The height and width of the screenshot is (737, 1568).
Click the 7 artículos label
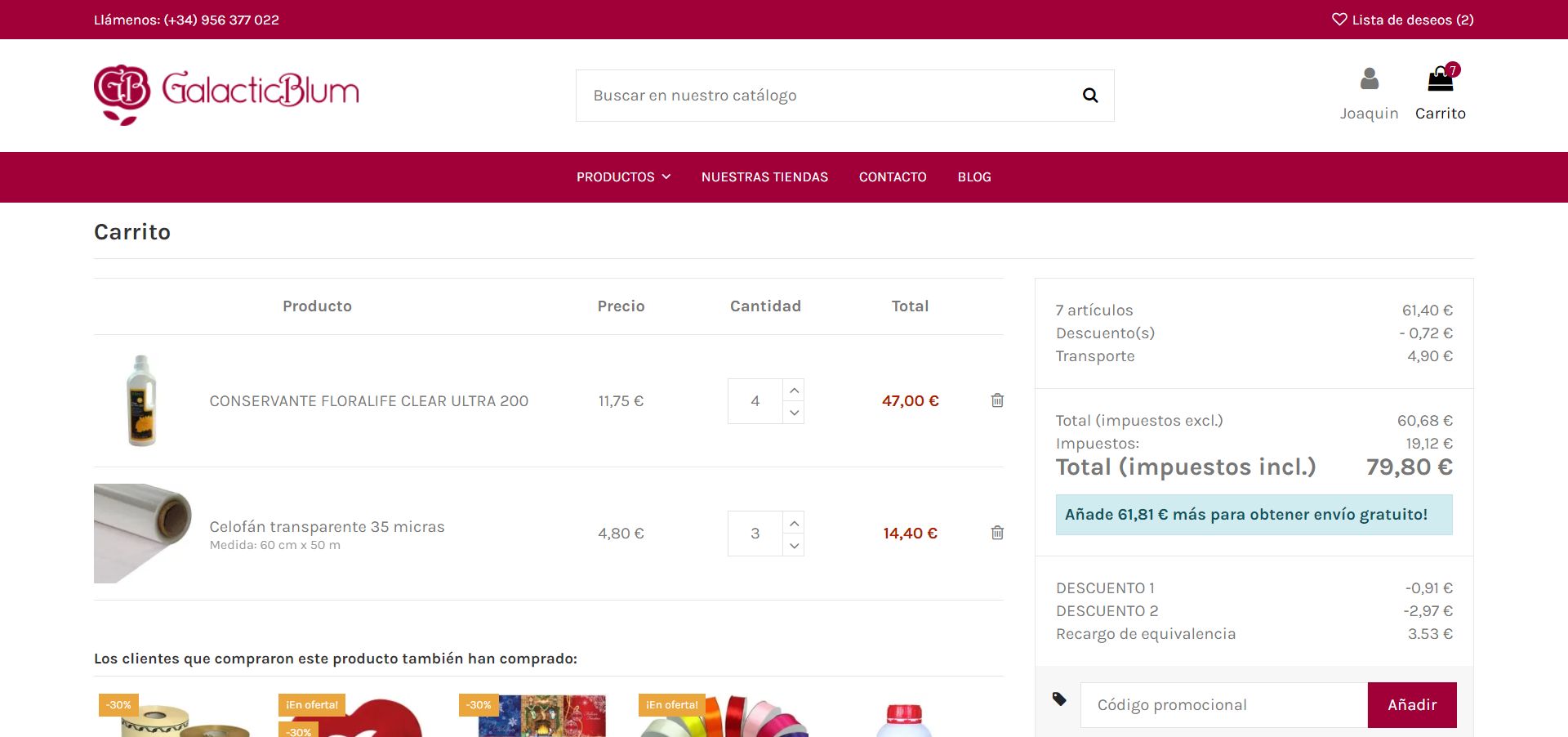(x=1094, y=310)
